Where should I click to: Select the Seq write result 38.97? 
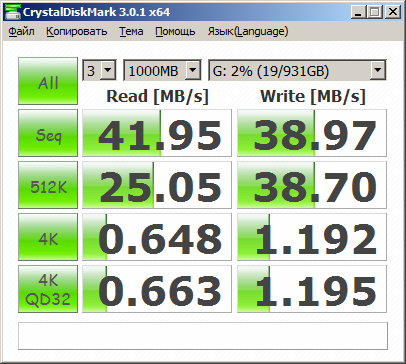click(x=312, y=133)
